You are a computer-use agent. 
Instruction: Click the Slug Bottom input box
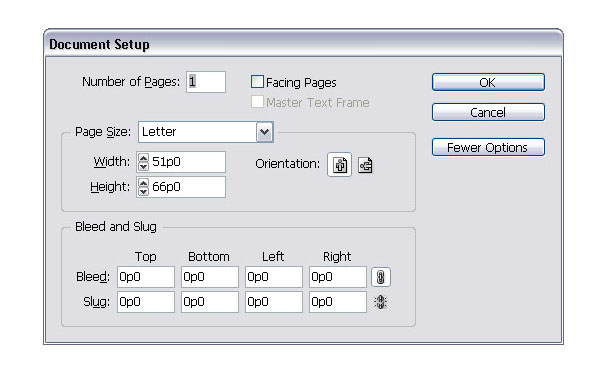pos(210,302)
